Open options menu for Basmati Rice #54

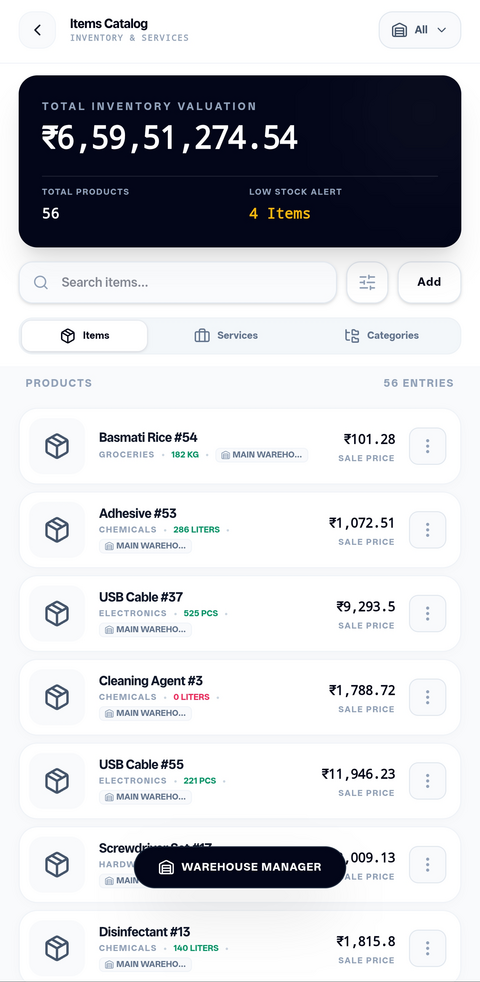tap(427, 446)
